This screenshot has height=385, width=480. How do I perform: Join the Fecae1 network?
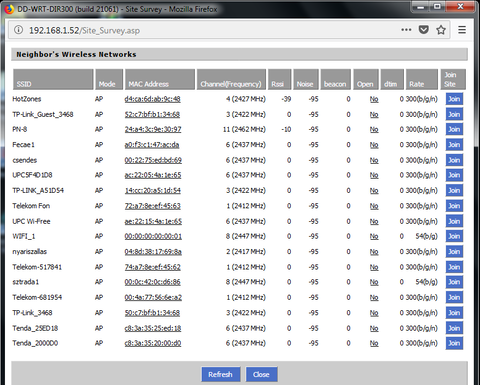coord(454,145)
